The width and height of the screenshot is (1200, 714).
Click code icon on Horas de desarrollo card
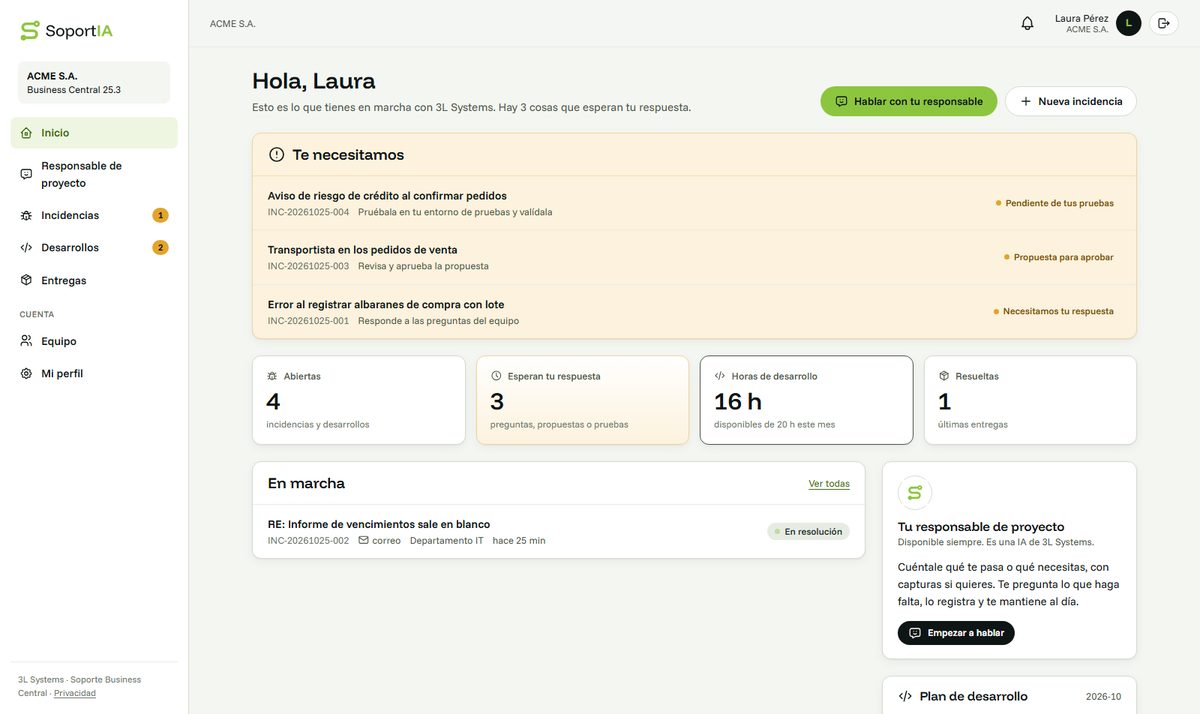pyautogui.click(x=720, y=376)
